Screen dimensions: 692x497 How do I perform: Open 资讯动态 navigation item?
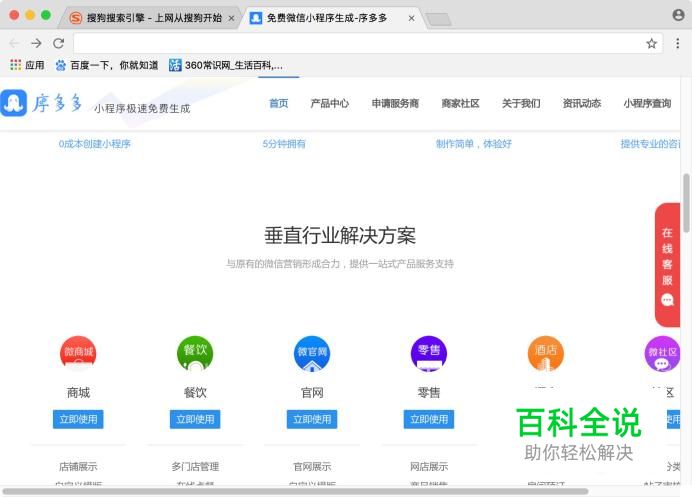(x=582, y=103)
